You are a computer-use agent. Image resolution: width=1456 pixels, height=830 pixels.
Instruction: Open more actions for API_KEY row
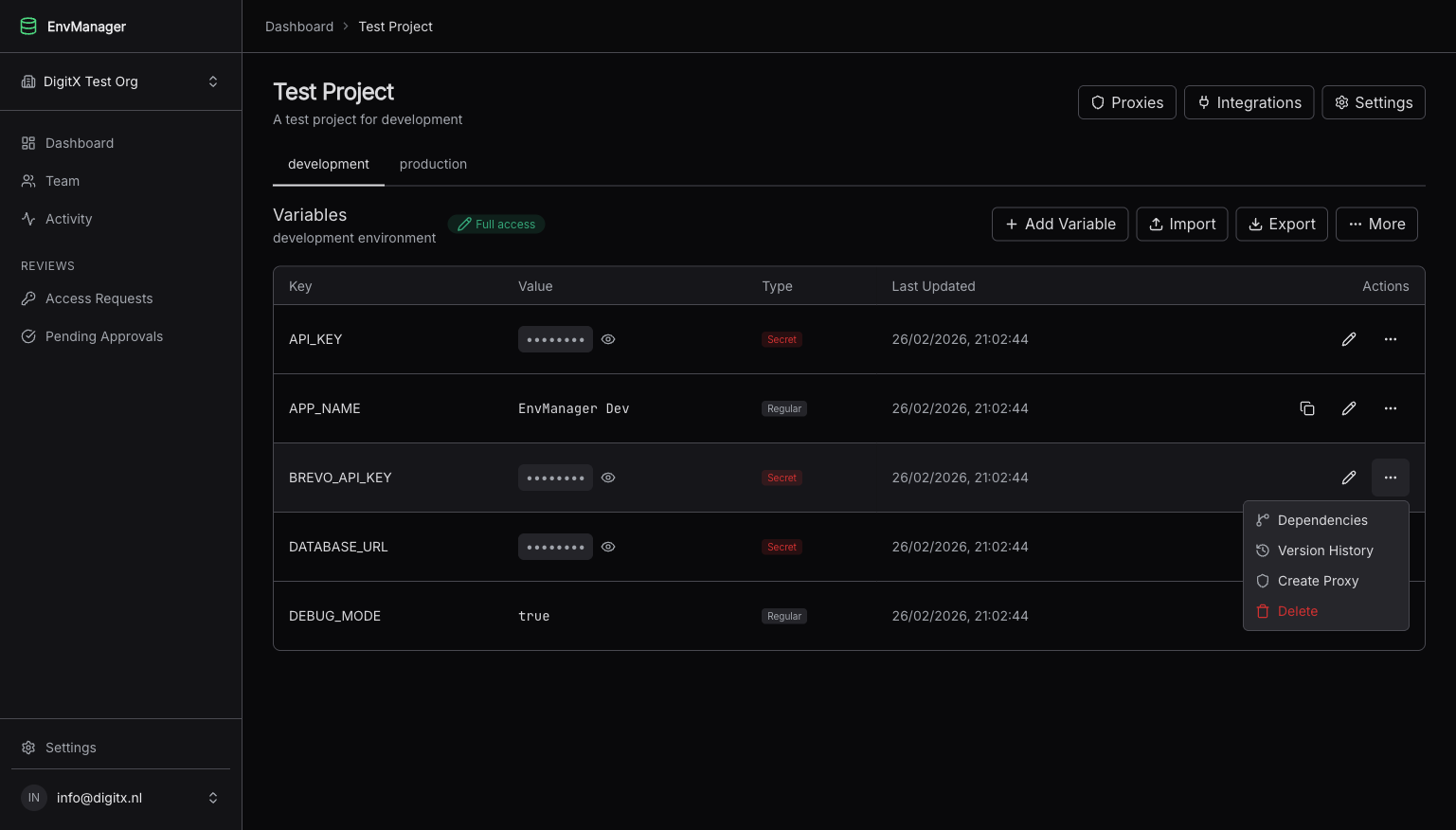[1391, 339]
